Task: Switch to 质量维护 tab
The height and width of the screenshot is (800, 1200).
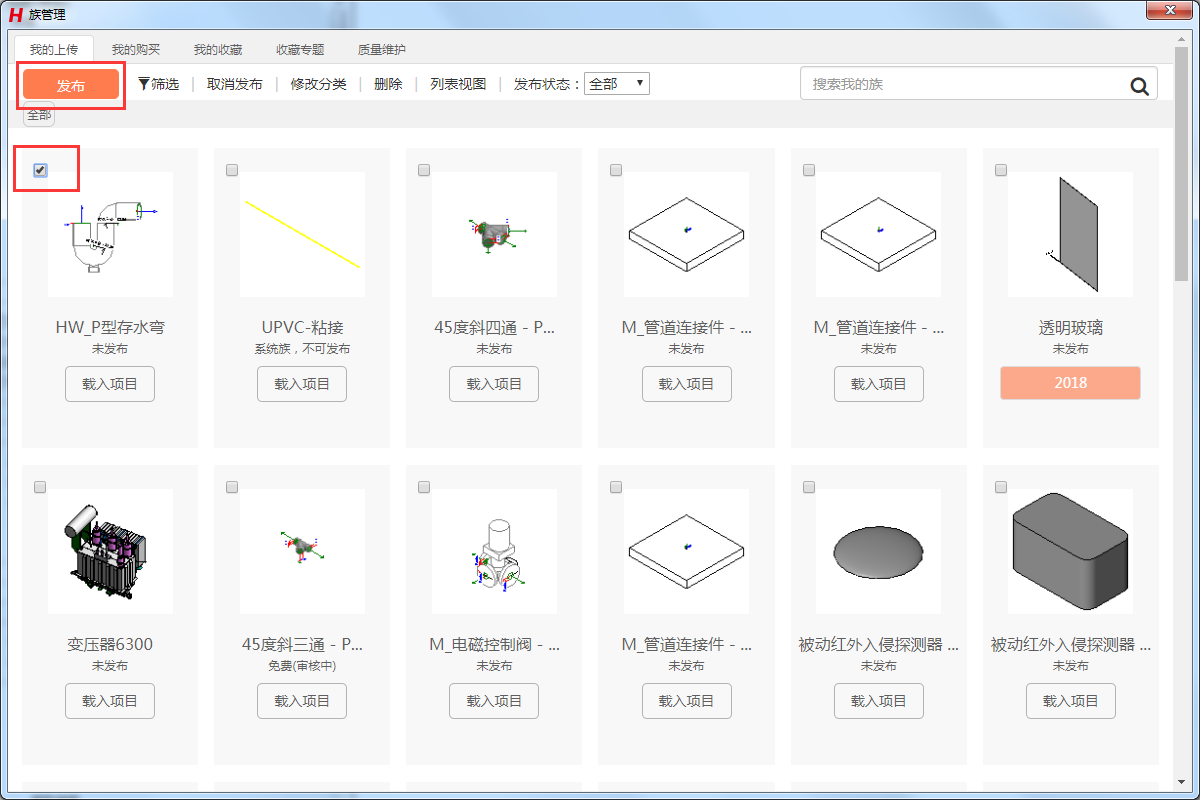Action: tap(382, 49)
